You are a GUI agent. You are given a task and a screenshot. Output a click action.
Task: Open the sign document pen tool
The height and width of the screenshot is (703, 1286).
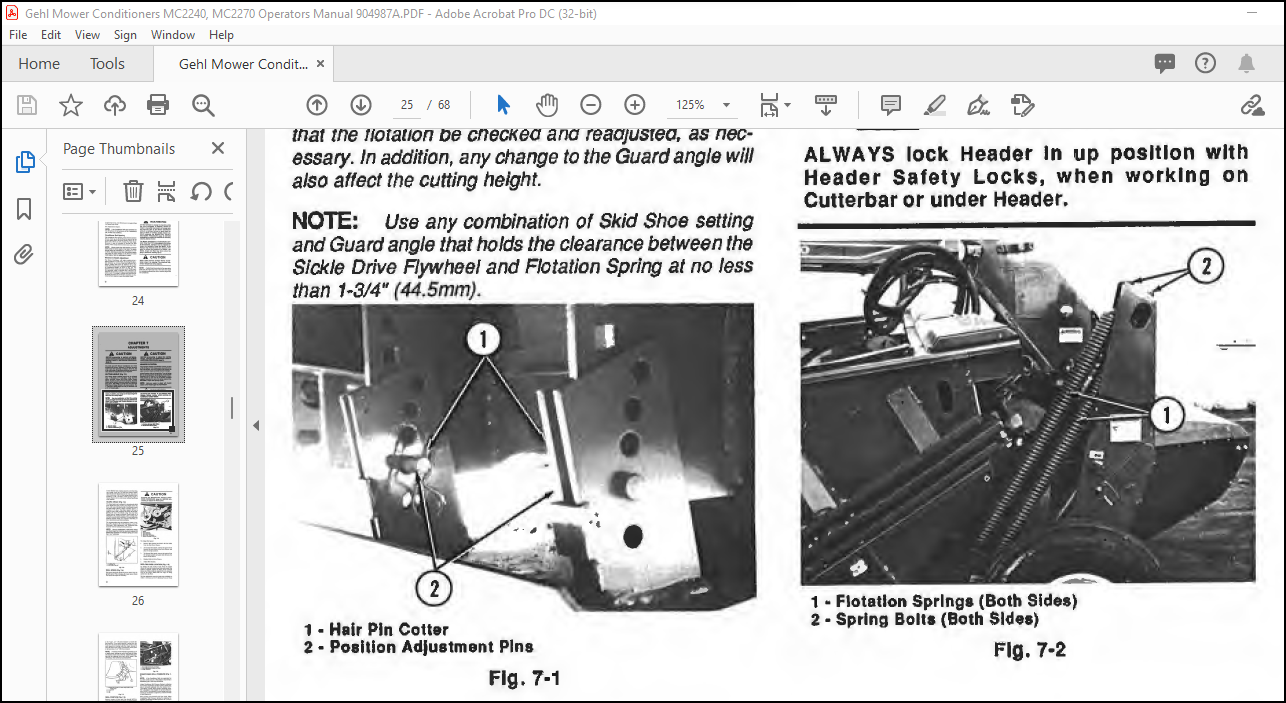(x=979, y=105)
